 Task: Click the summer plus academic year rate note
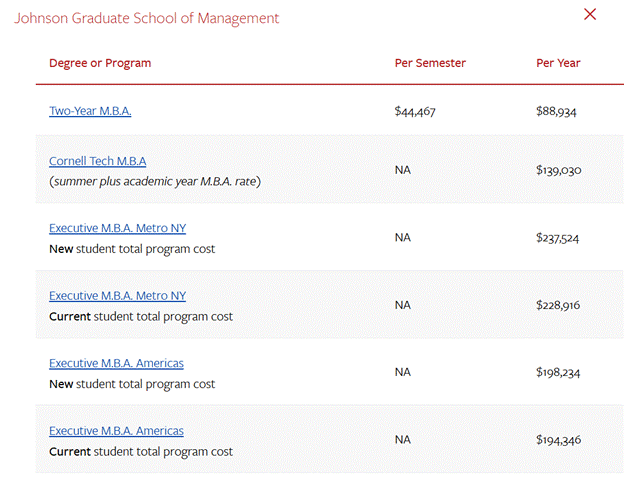coord(155,181)
